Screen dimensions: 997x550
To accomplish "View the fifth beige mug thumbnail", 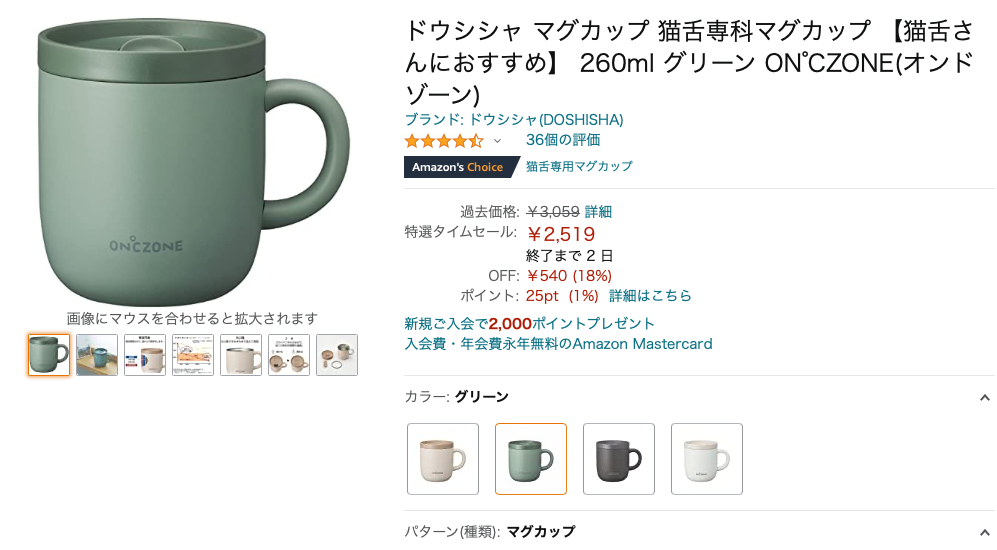I will 241,355.
